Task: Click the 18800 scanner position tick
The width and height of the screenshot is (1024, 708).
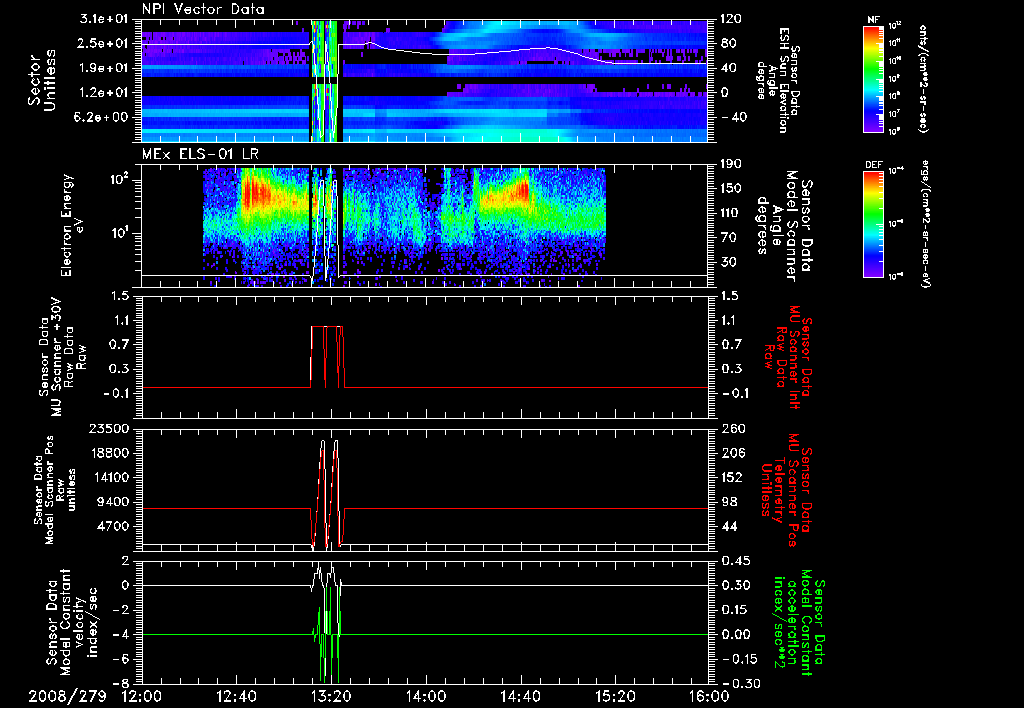Action: click(110, 453)
